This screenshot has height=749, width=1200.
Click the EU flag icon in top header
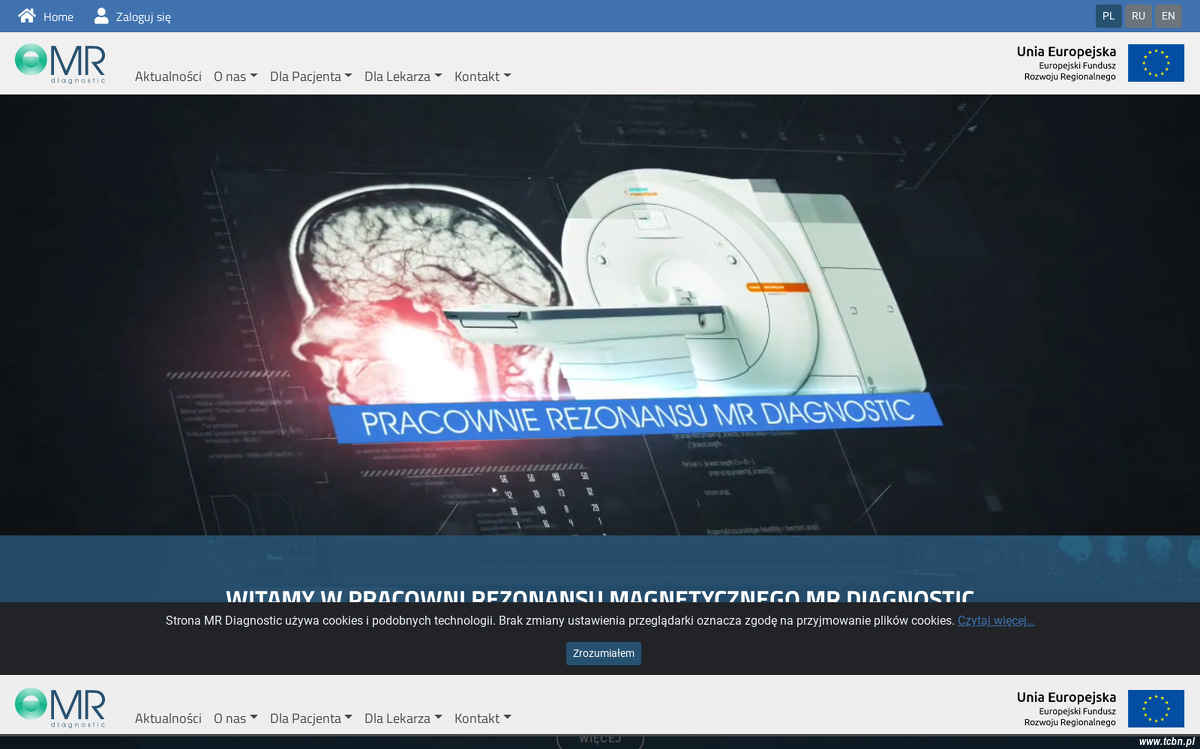click(1156, 63)
